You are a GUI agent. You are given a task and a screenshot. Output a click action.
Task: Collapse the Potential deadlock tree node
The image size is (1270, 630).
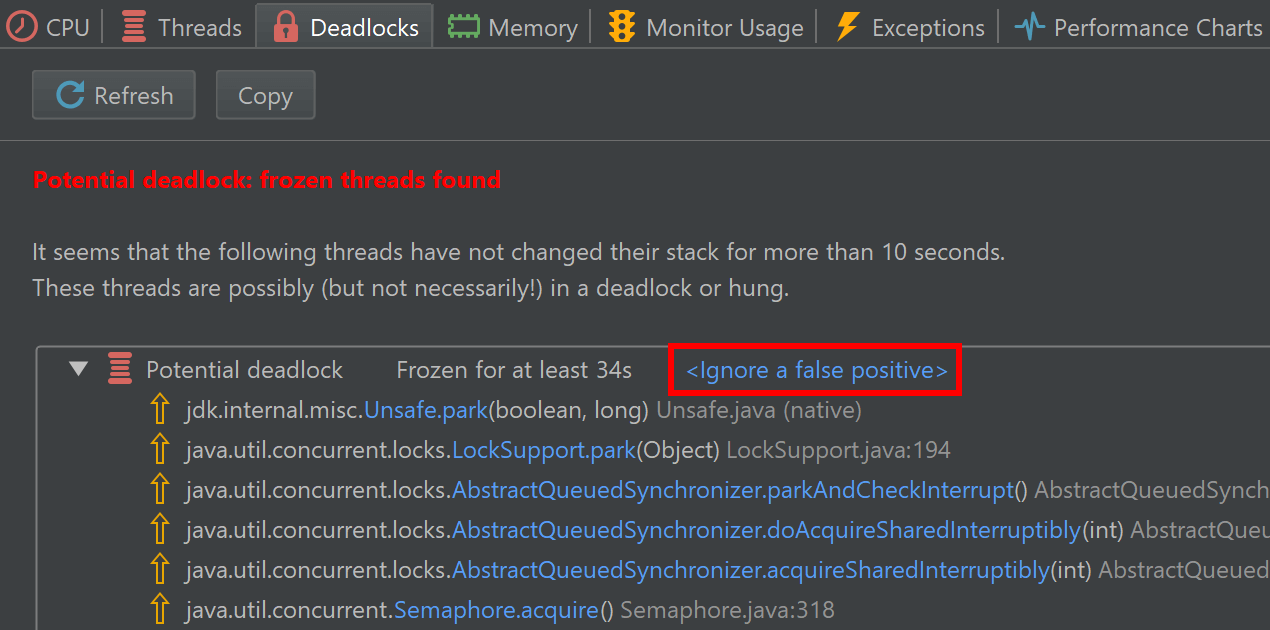coord(78,370)
